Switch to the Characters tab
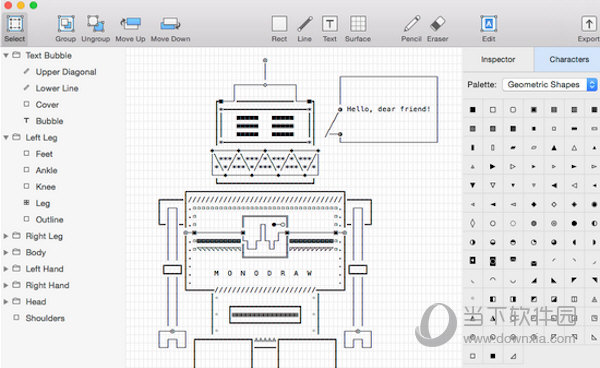Screen dimensions: 600x368 569,59
